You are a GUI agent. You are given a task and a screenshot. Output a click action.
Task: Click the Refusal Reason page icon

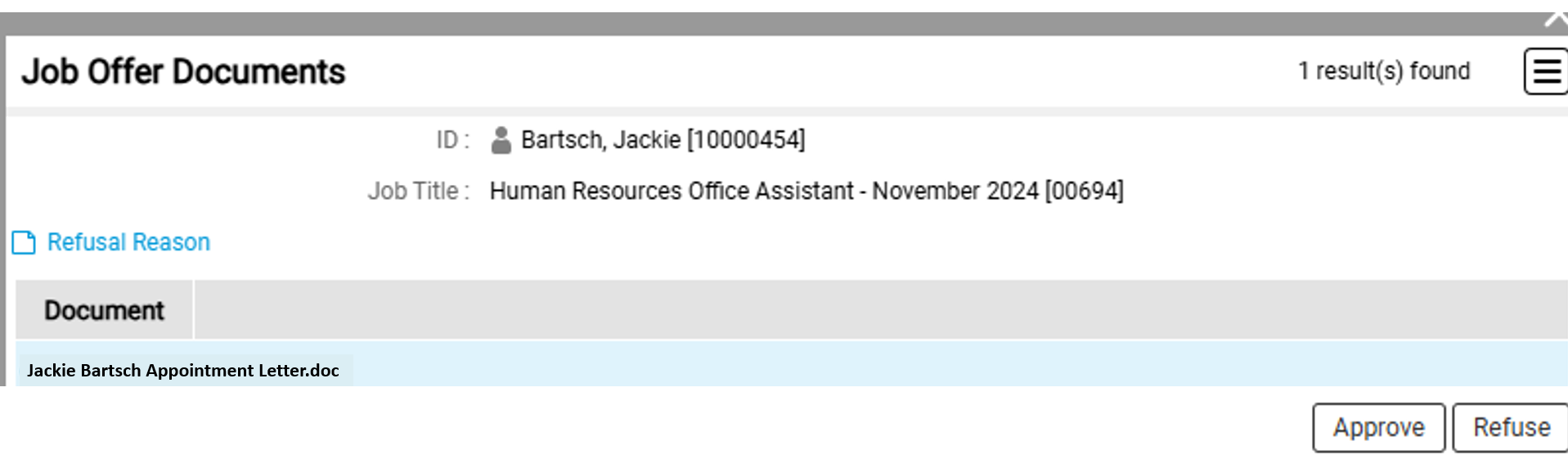point(24,243)
